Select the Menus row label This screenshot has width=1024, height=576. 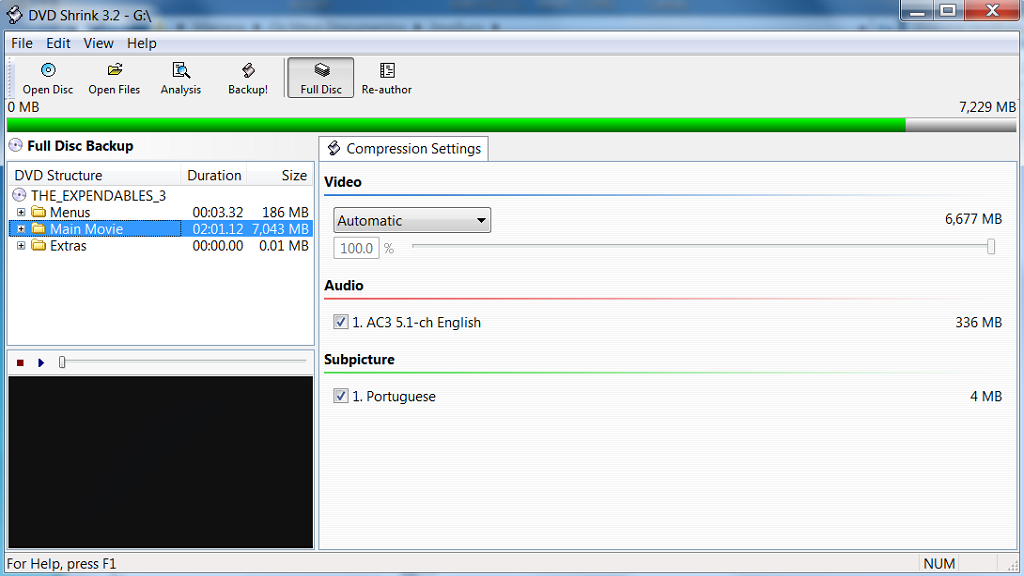click(70, 212)
